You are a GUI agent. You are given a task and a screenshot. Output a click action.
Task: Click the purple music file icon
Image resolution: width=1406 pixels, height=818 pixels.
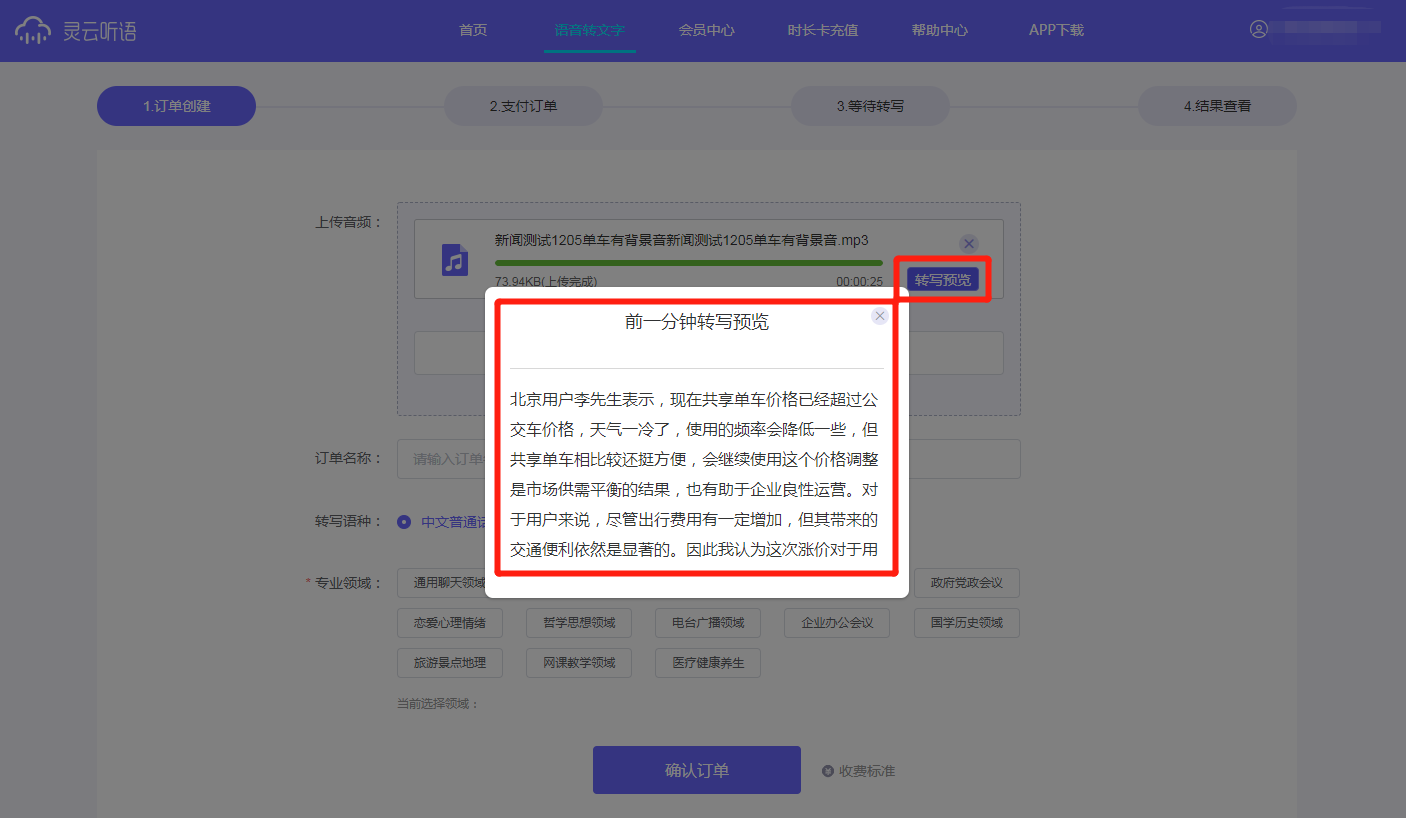click(455, 260)
